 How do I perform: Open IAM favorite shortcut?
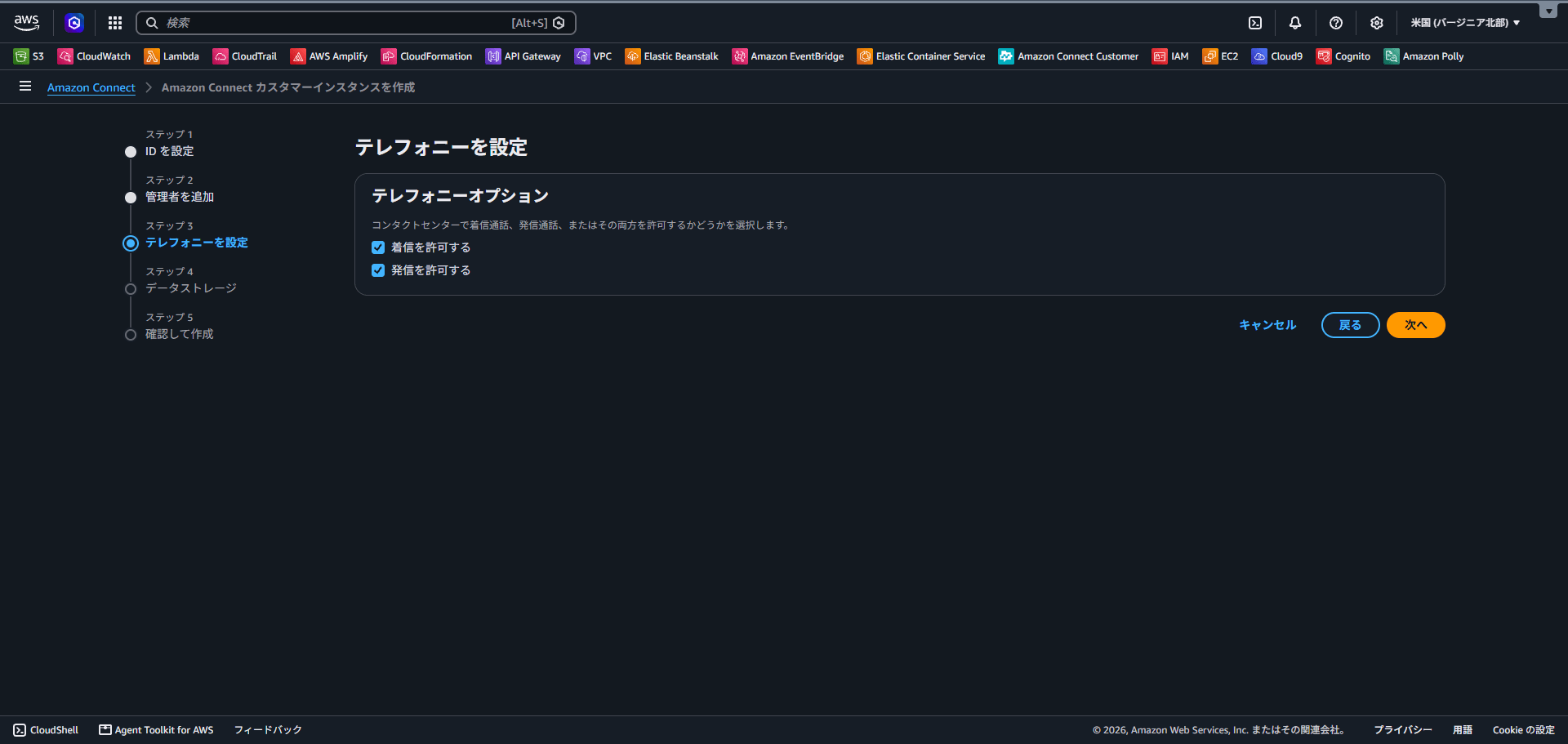click(x=1170, y=56)
